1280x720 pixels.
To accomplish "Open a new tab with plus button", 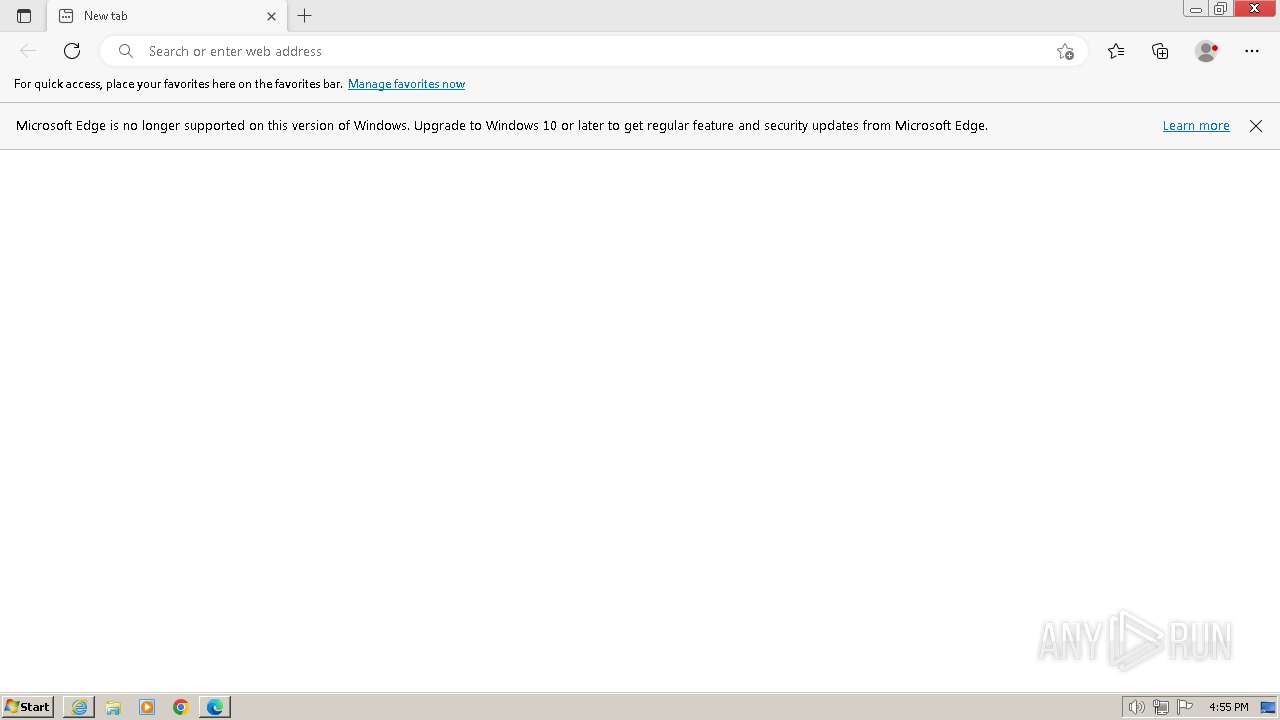I will 305,16.
